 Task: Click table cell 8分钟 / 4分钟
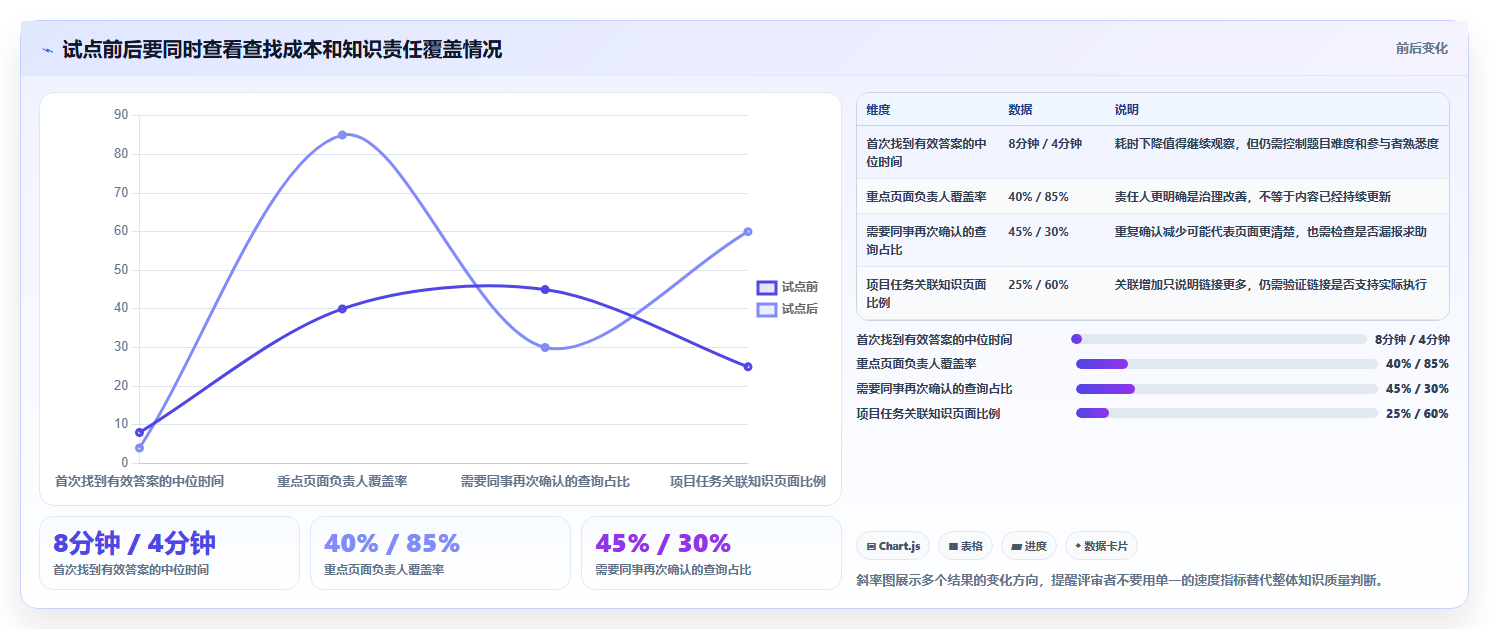1045,144
